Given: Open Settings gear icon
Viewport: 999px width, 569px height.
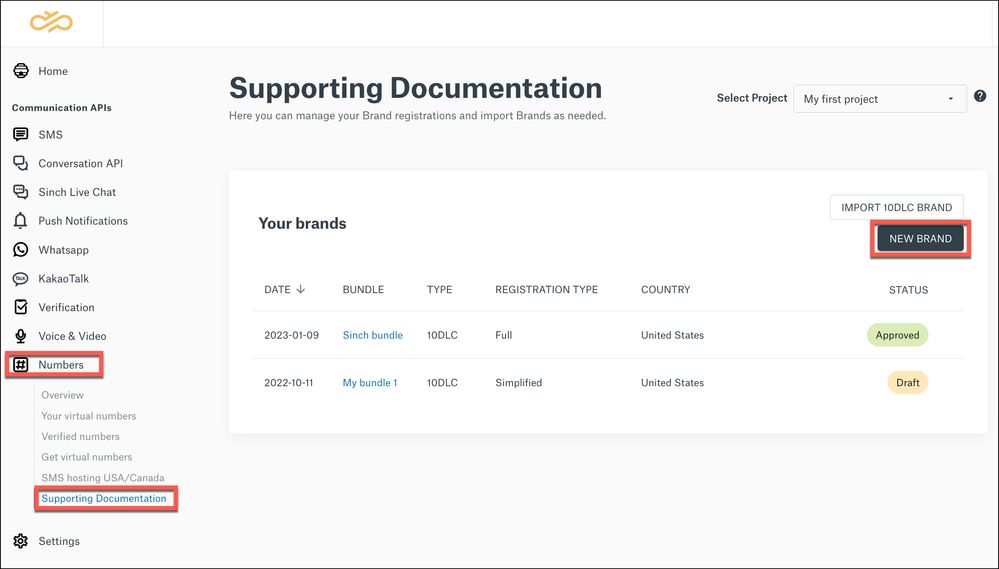Looking at the screenshot, I should pyautogui.click(x=20, y=541).
